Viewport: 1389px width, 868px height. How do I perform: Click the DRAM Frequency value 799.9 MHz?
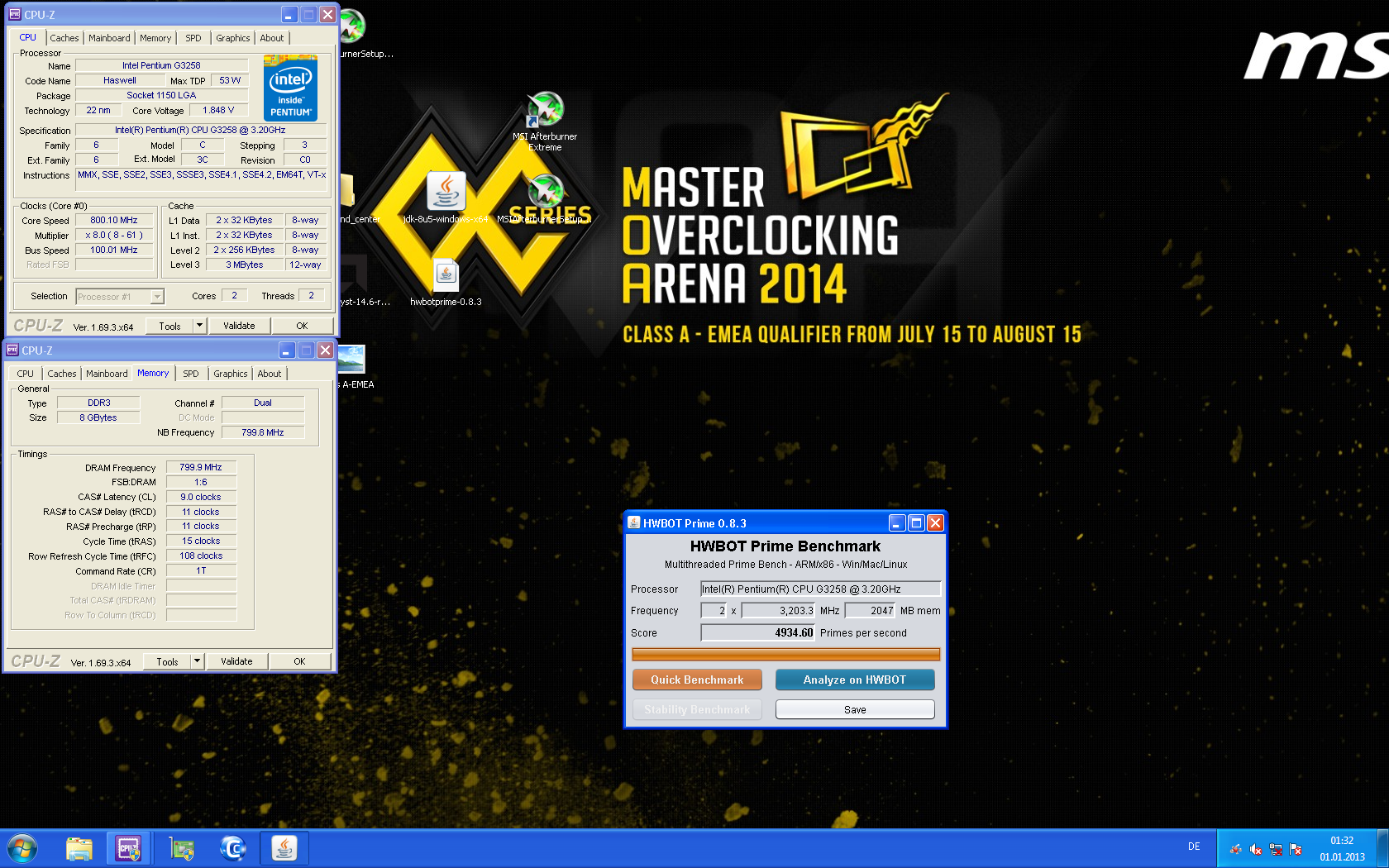point(201,467)
